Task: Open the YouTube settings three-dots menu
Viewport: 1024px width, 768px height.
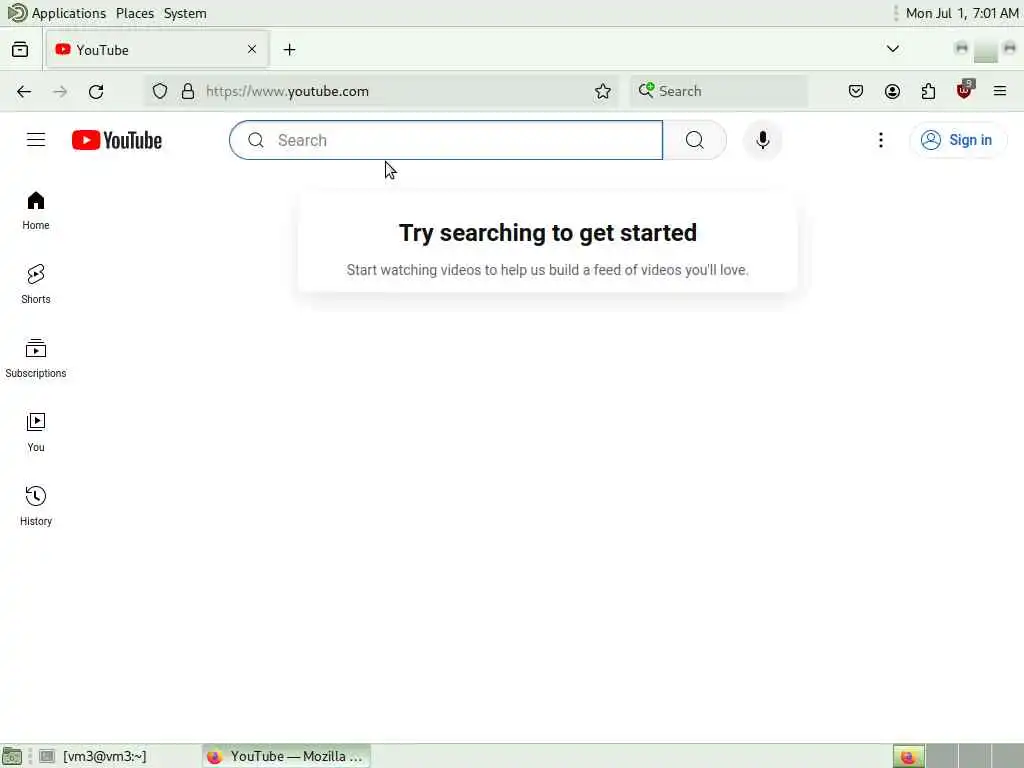Action: tap(881, 140)
